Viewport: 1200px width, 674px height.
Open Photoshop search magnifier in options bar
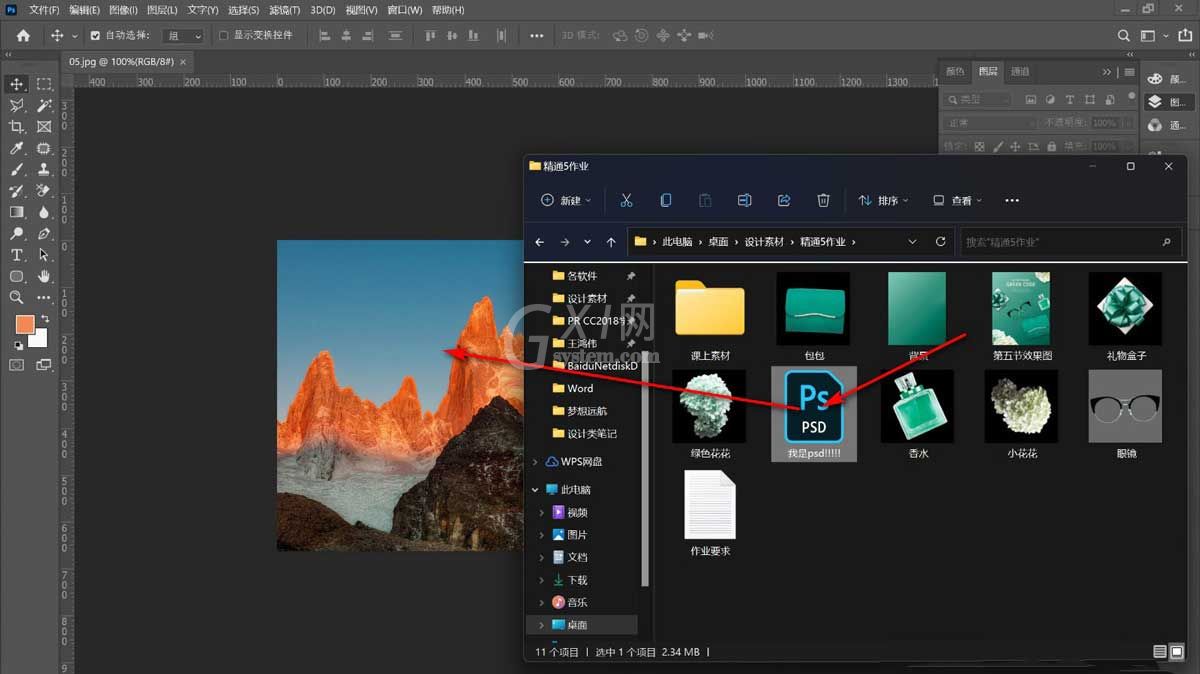coord(1124,36)
